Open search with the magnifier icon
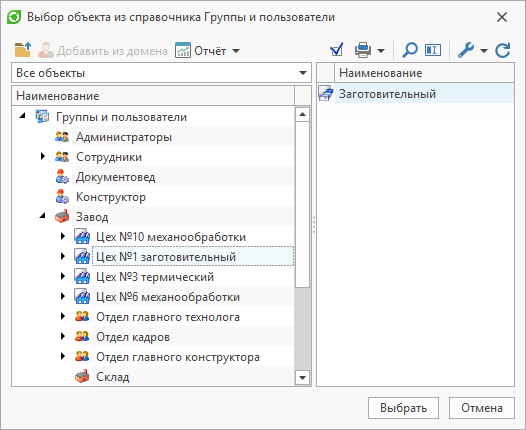 (410, 50)
